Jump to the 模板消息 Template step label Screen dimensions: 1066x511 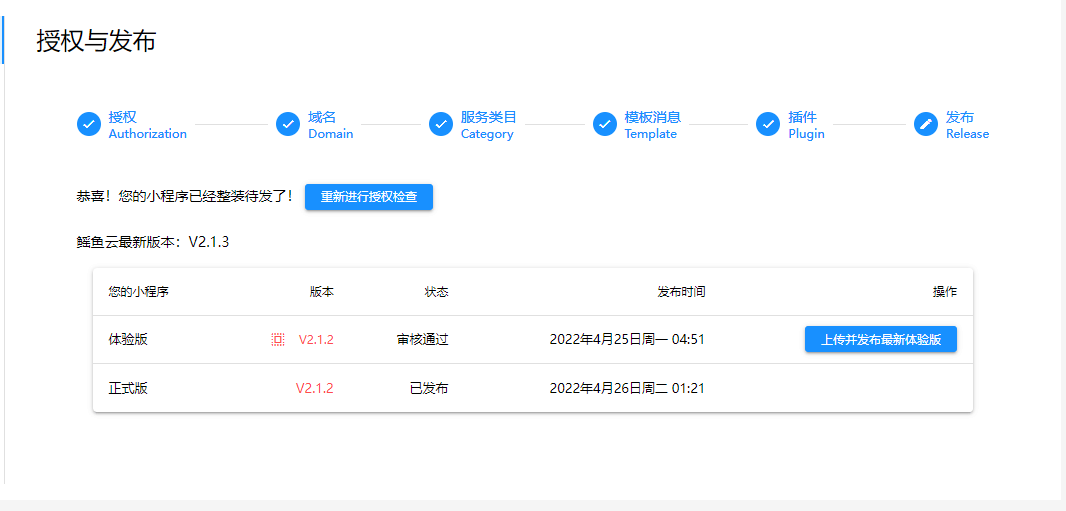pos(652,125)
